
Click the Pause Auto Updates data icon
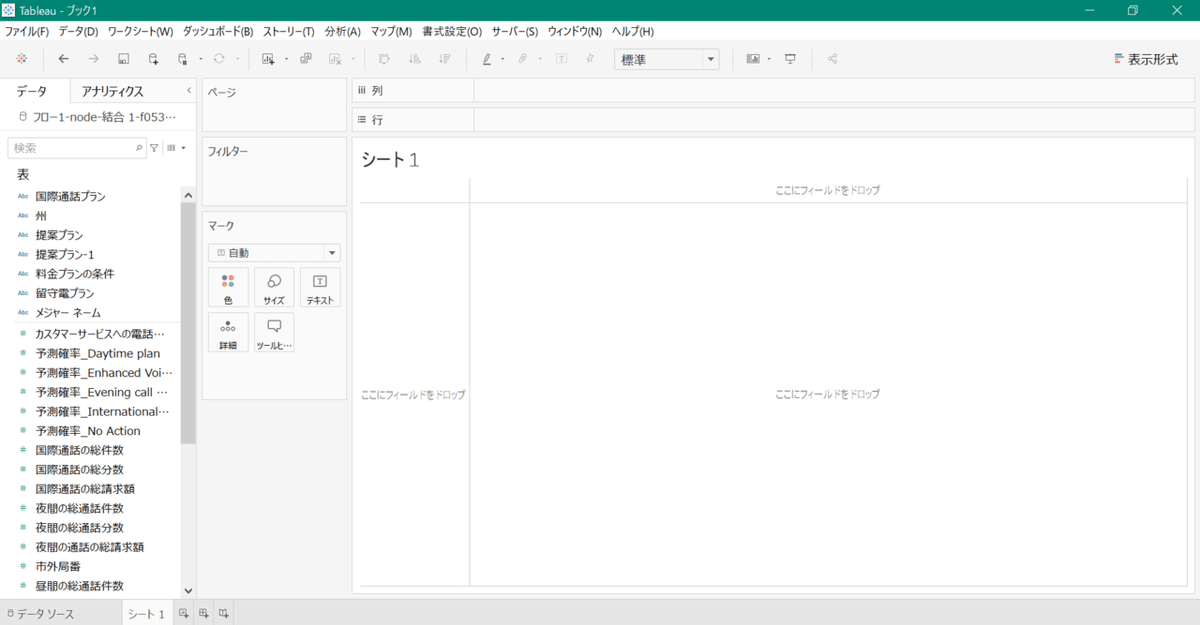coord(182,59)
